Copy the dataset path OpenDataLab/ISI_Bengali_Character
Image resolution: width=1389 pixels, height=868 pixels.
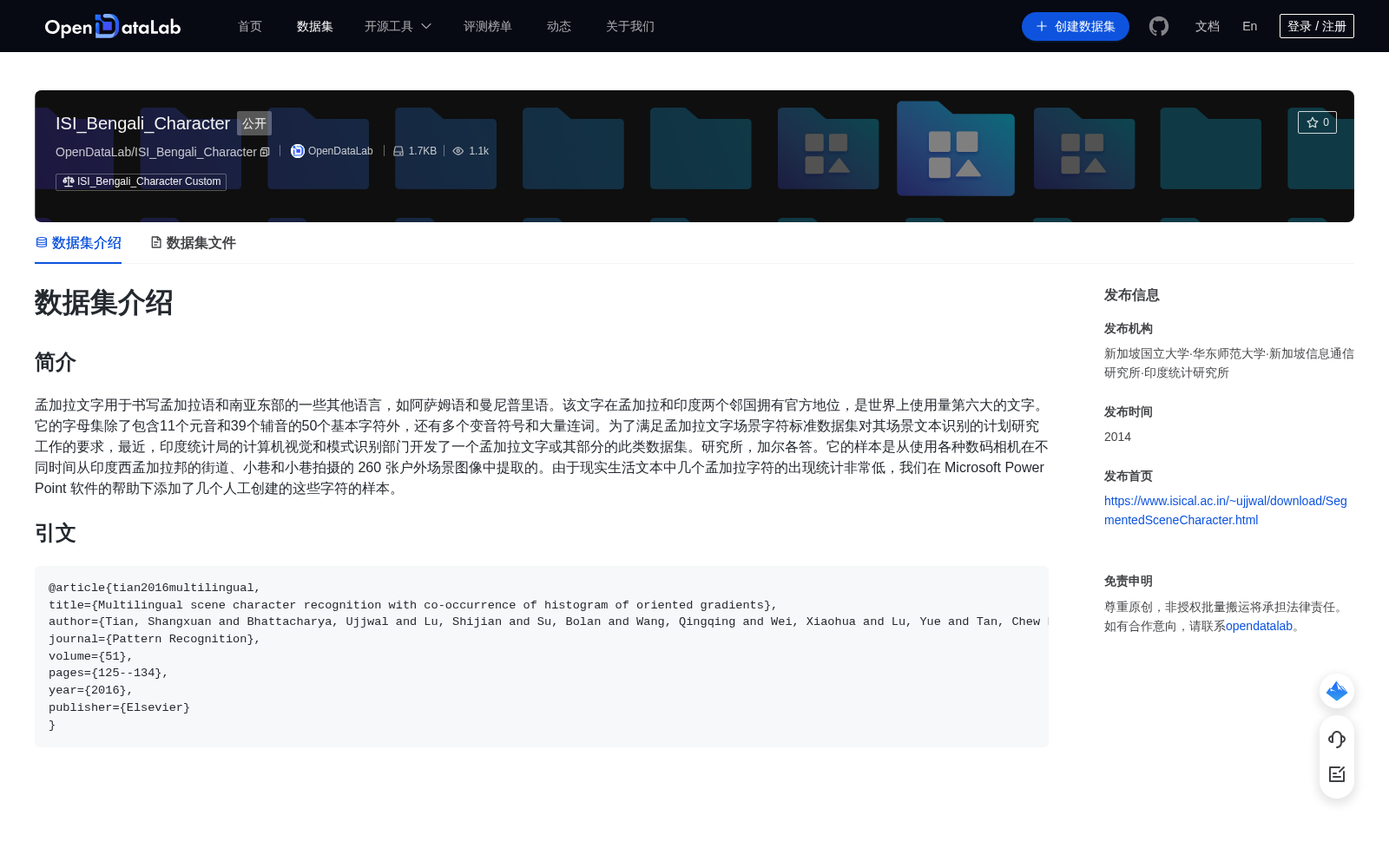coord(265,152)
